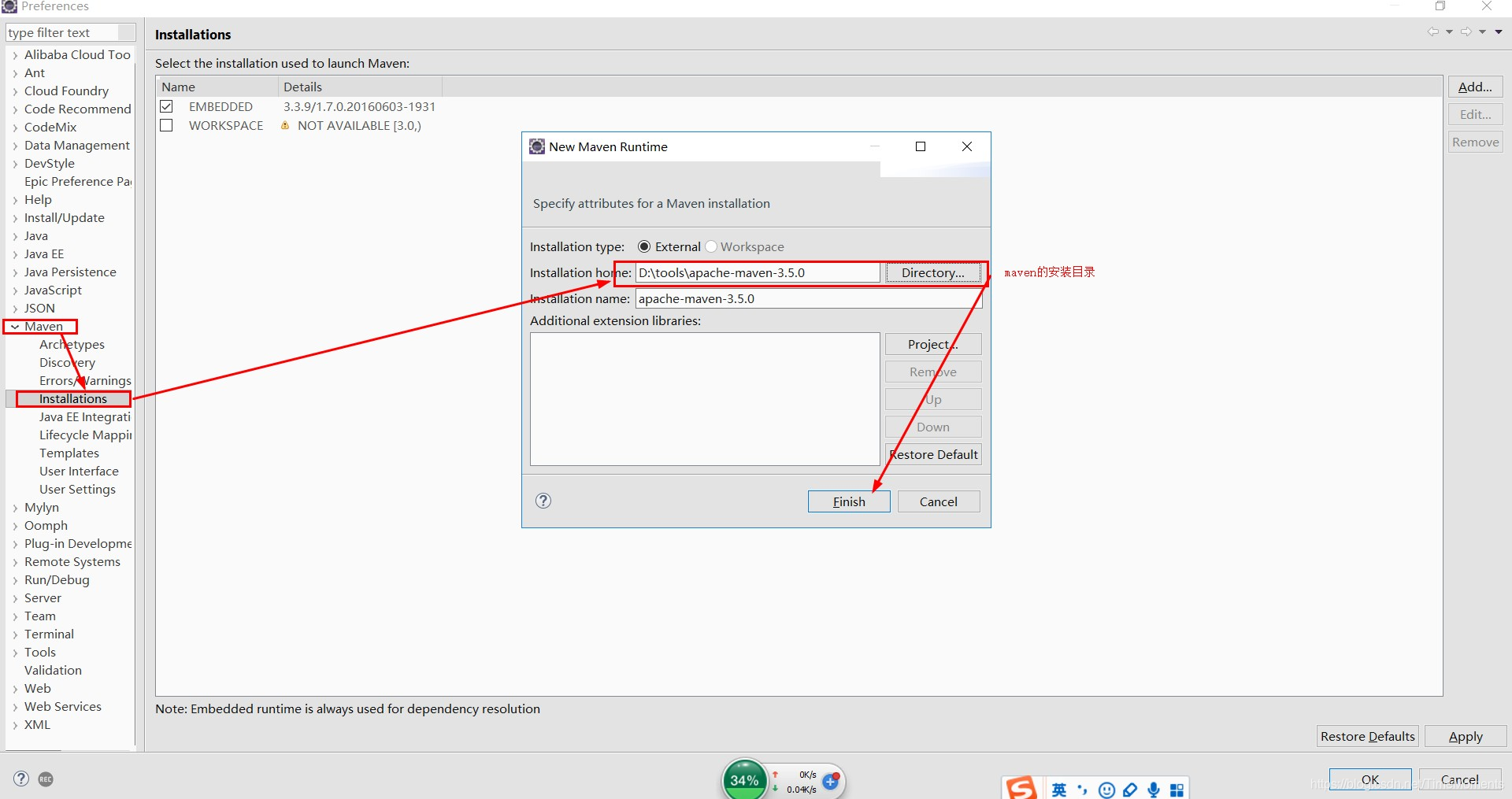
Task: Click the help icon at Preferences bottom left
Action: (x=21, y=779)
